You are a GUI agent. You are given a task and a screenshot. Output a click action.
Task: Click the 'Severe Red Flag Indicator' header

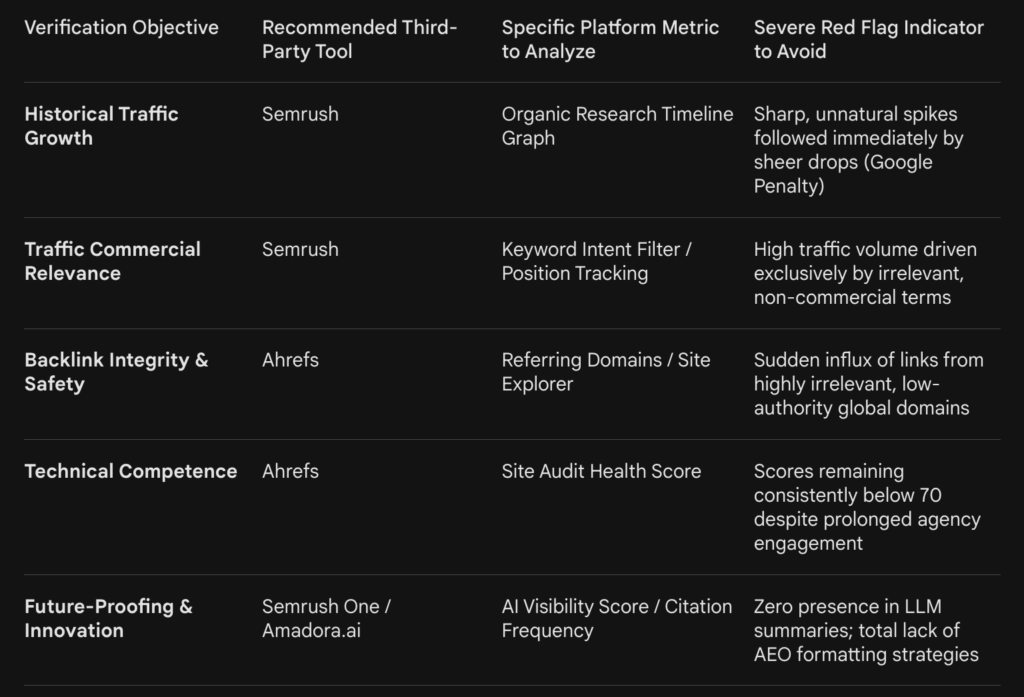pyautogui.click(x=868, y=39)
